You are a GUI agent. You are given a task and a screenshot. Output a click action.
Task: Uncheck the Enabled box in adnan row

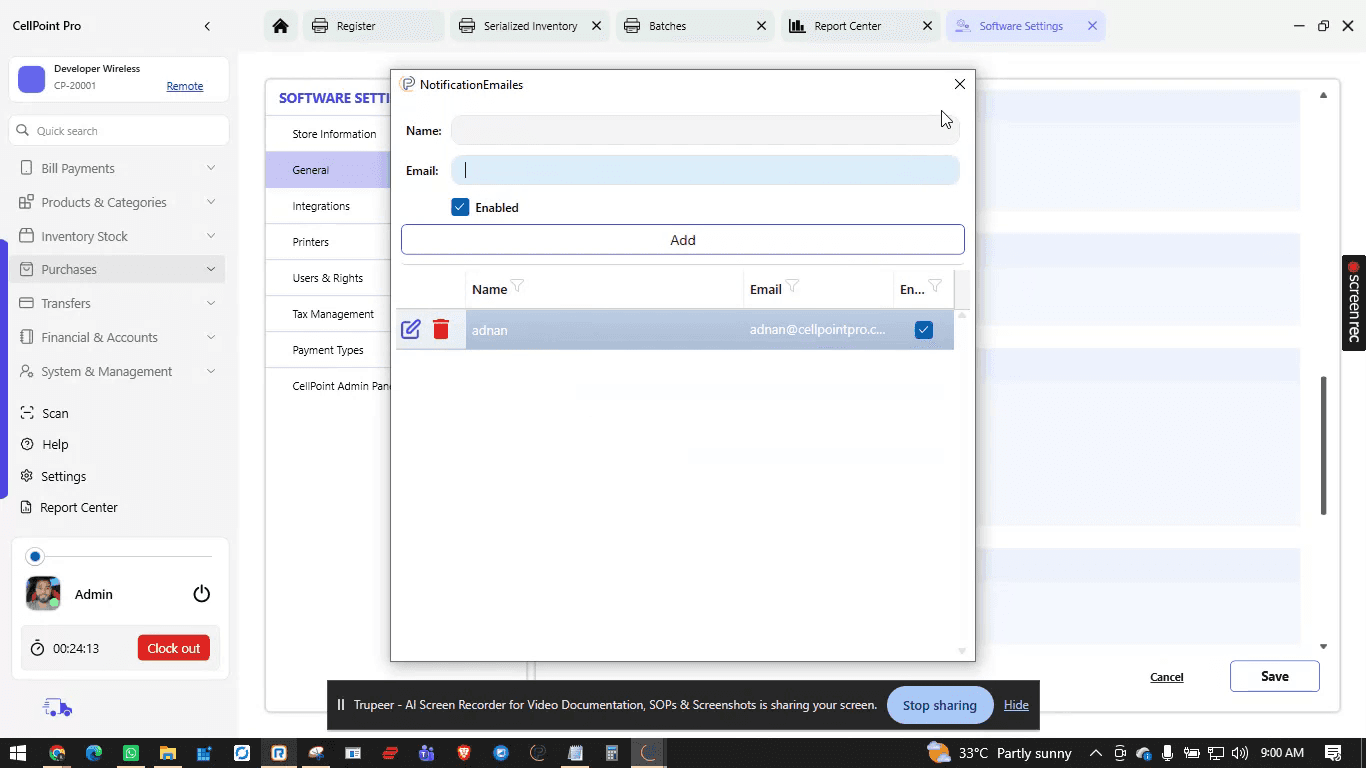click(x=924, y=329)
